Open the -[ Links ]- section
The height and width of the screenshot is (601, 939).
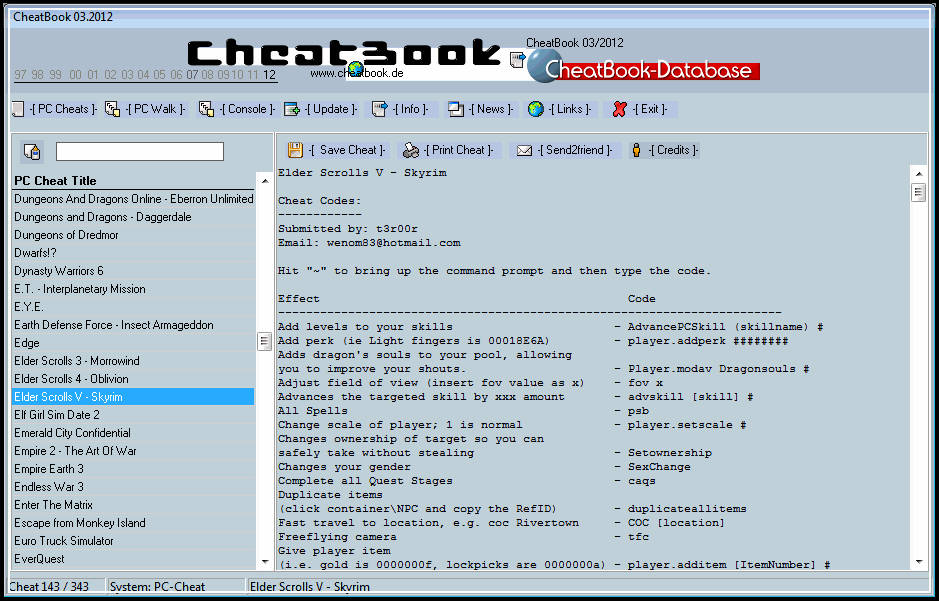tap(570, 109)
